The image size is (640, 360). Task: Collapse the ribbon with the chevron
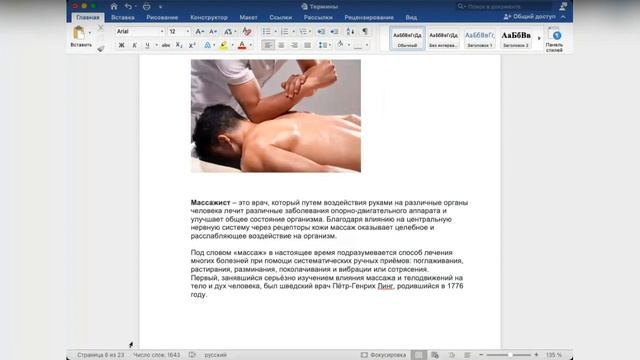tap(563, 17)
